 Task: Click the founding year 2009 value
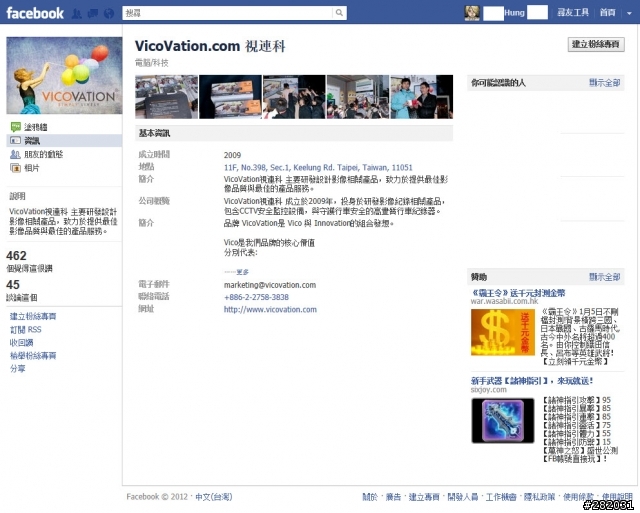click(x=232, y=155)
